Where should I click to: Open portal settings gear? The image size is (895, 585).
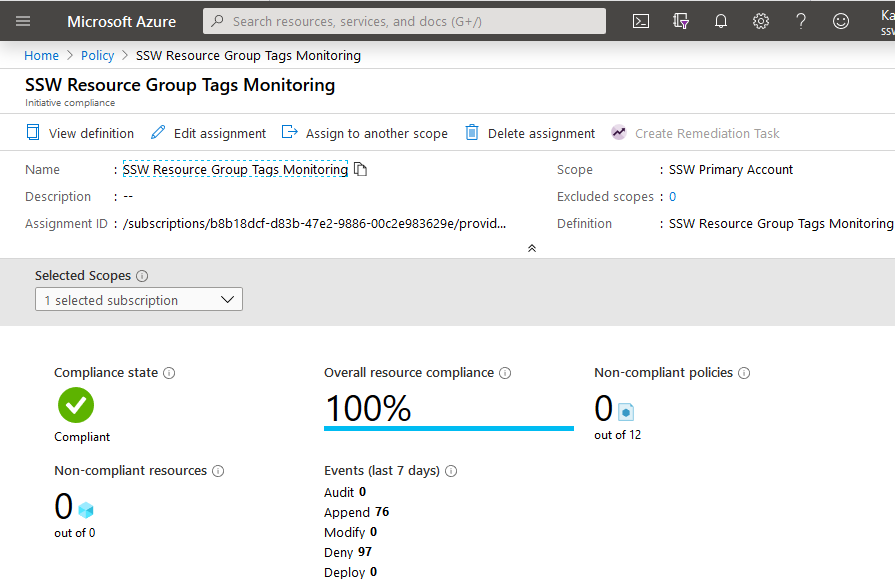(x=761, y=21)
